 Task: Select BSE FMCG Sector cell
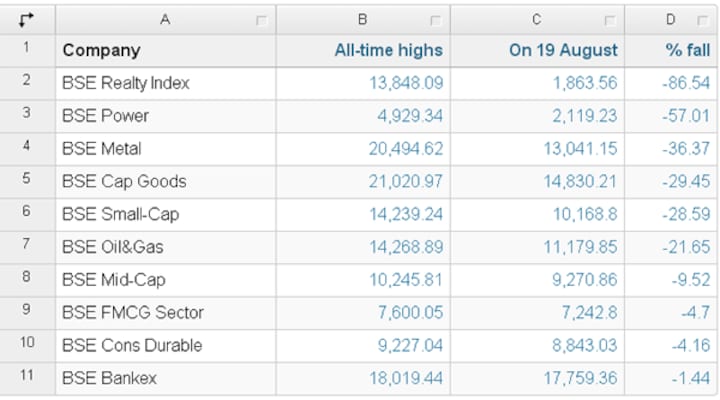[x=166, y=313]
